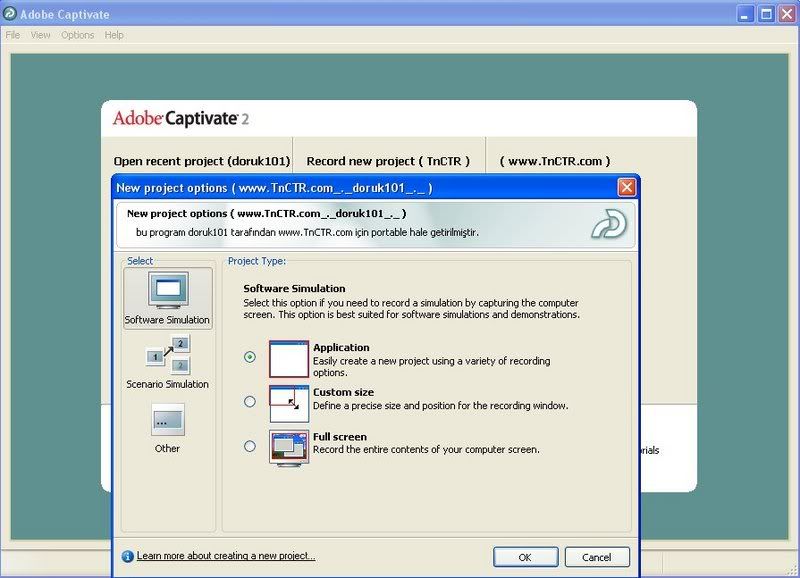Image resolution: width=800 pixels, height=578 pixels.
Task: Click the 'Project Type:' group label
Action: (257, 261)
